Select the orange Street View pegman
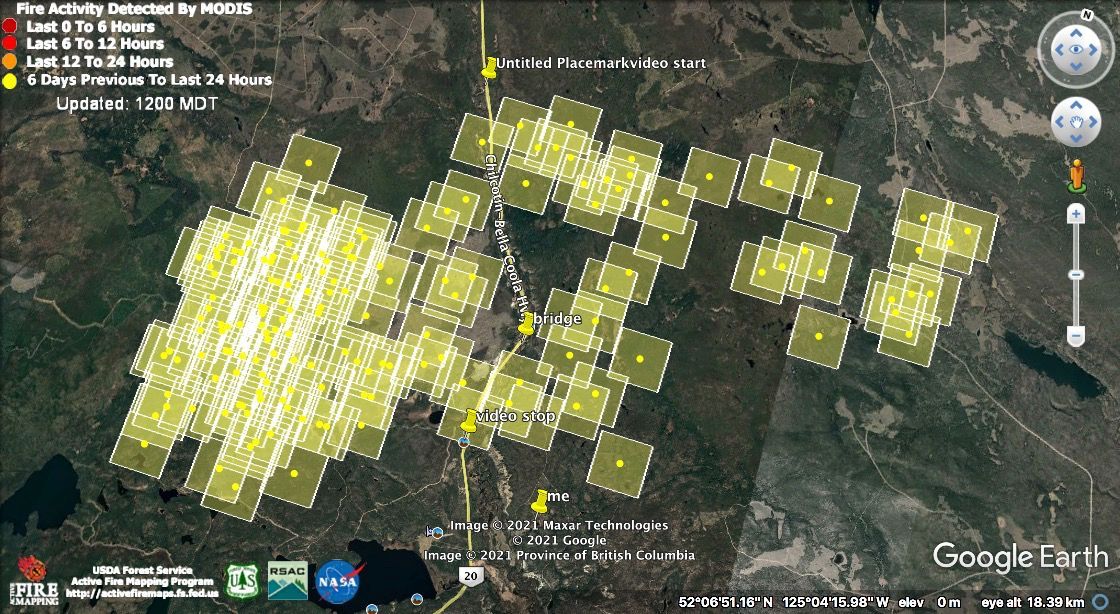This screenshot has width=1120, height=614. click(x=1076, y=174)
